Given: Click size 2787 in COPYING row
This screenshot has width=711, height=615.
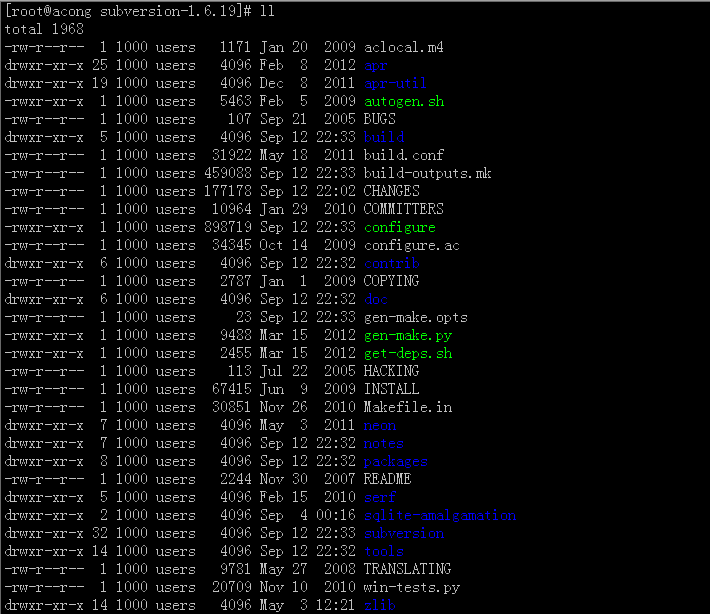Looking at the screenshot, I should 236,281.
